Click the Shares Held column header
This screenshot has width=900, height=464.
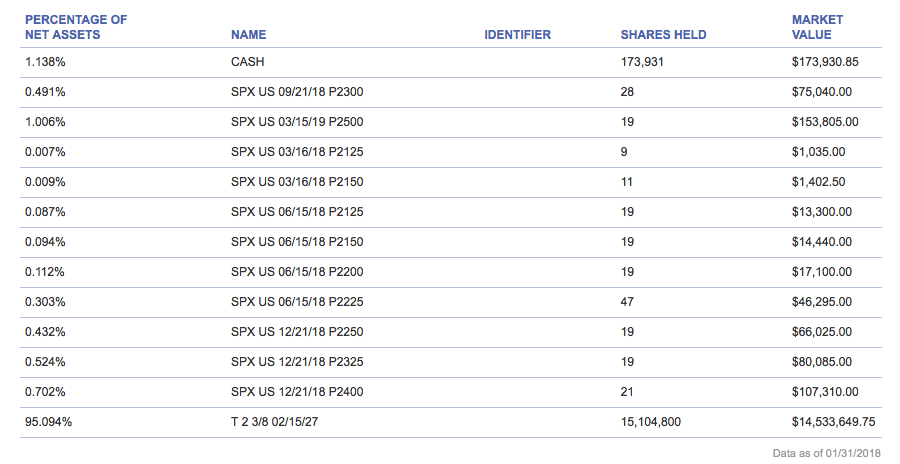[663, 34]
